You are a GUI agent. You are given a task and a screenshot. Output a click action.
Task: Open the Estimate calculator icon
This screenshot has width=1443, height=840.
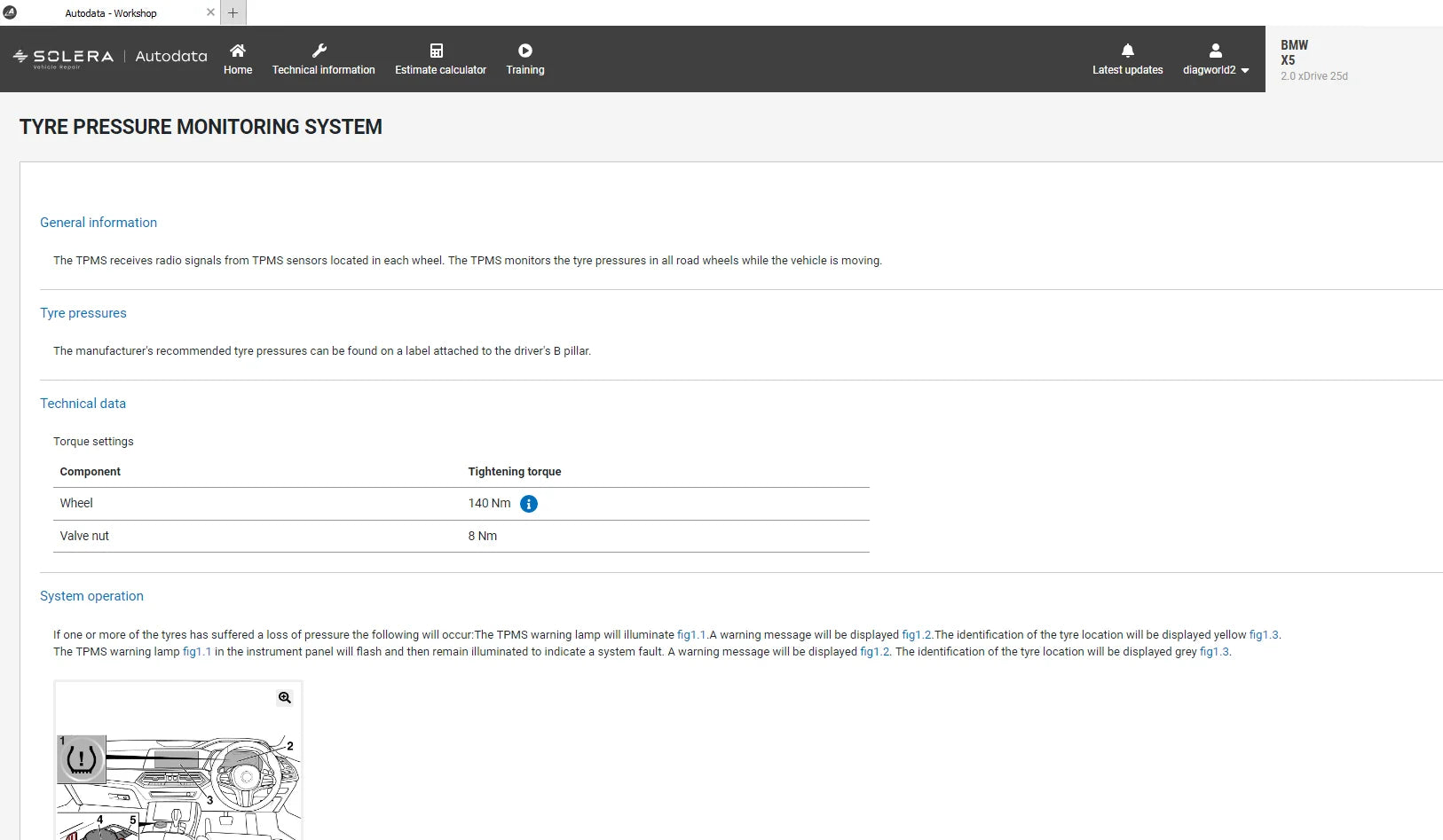pyautogui.click(x=437, y=51)
